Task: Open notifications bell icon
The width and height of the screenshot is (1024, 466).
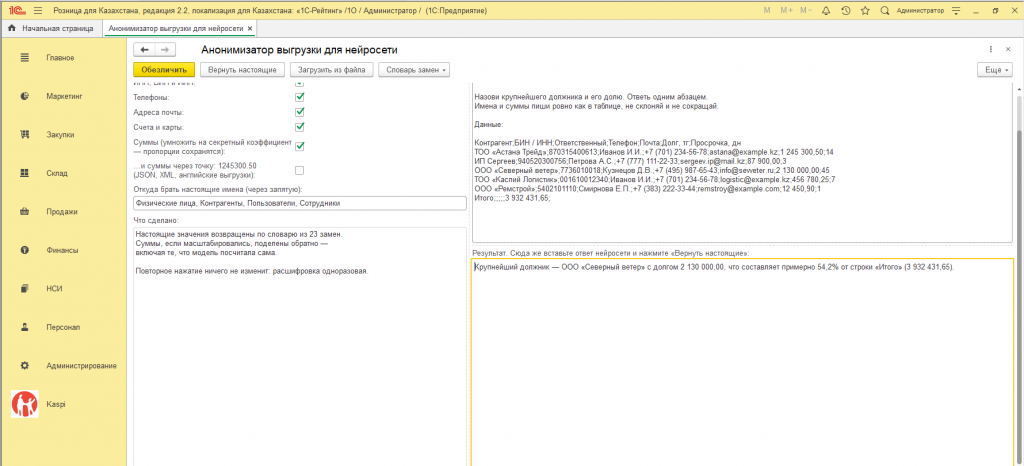Action: click(x=826, y=11)
